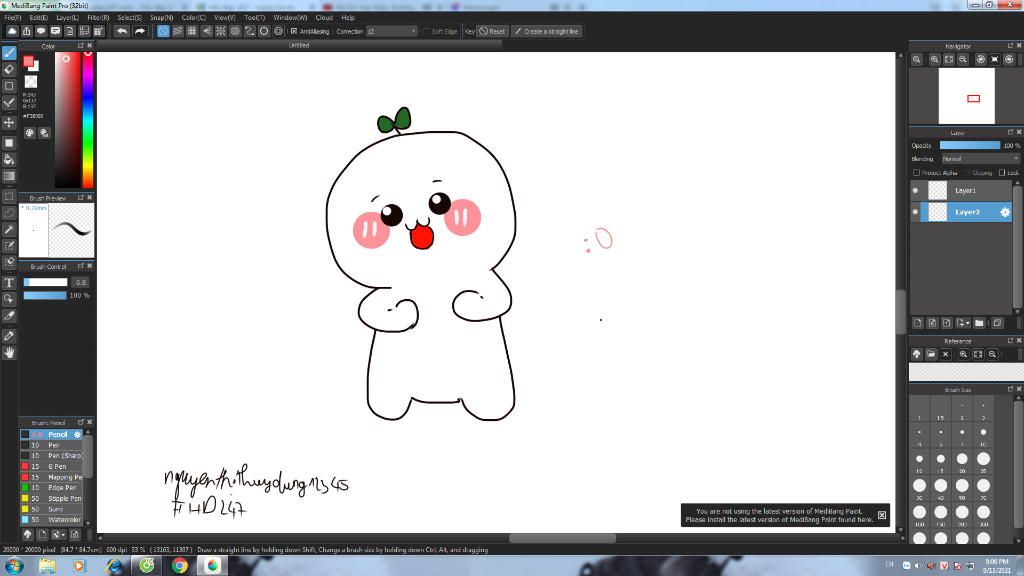Select the Magic Wand tool

(x=9, y=229)
